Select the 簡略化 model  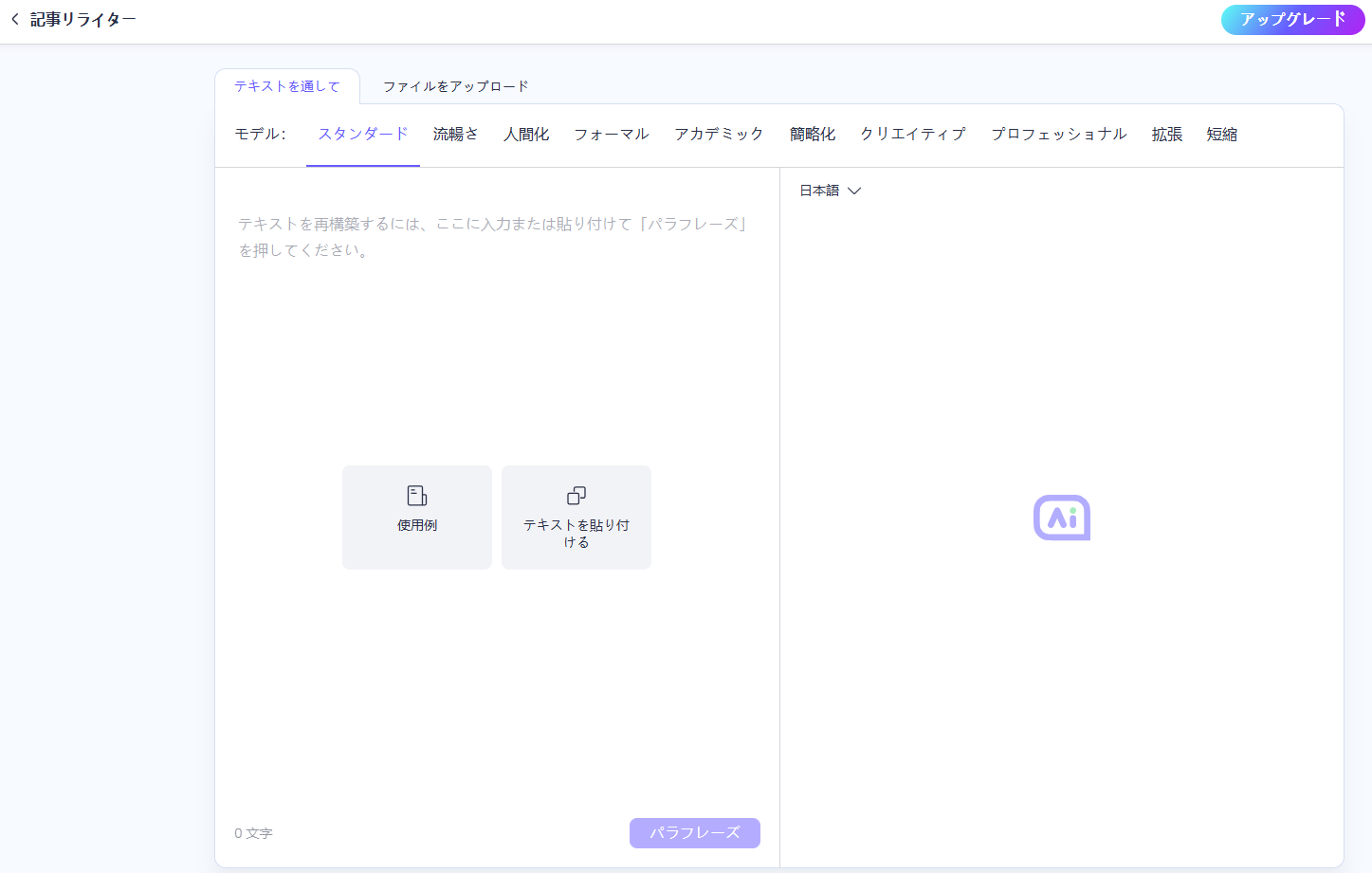[x=813, y=134]
